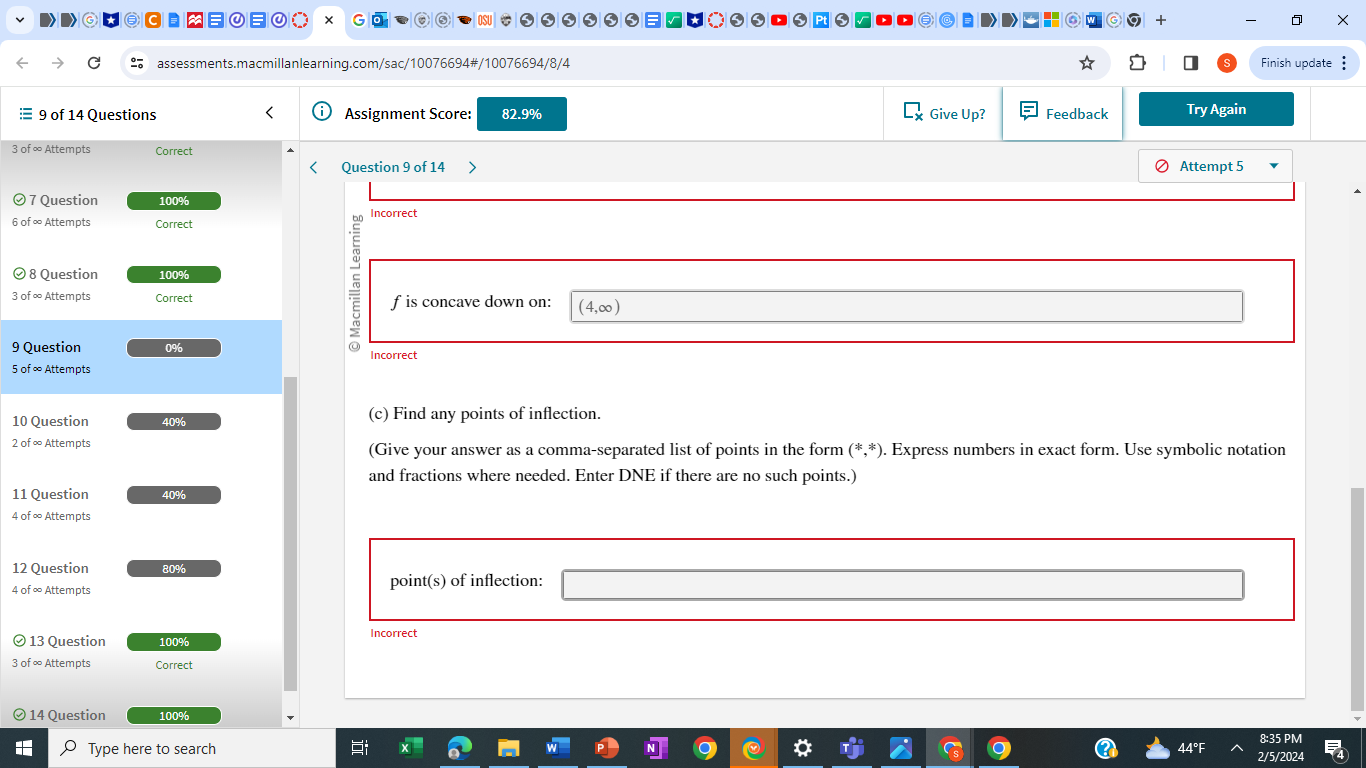Click the '9 of 14 Questions' heading
The height and width of the screenshot is (768, 1366).
97,114
